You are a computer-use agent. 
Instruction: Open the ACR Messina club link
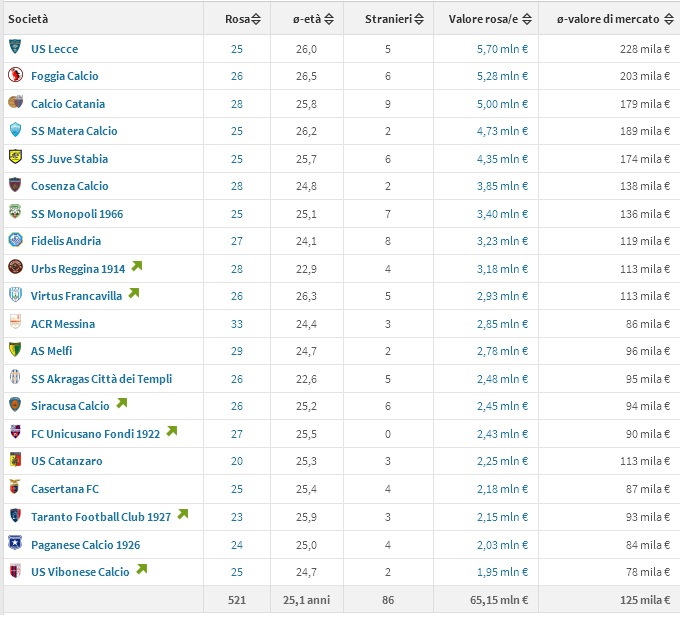[63, 324]
